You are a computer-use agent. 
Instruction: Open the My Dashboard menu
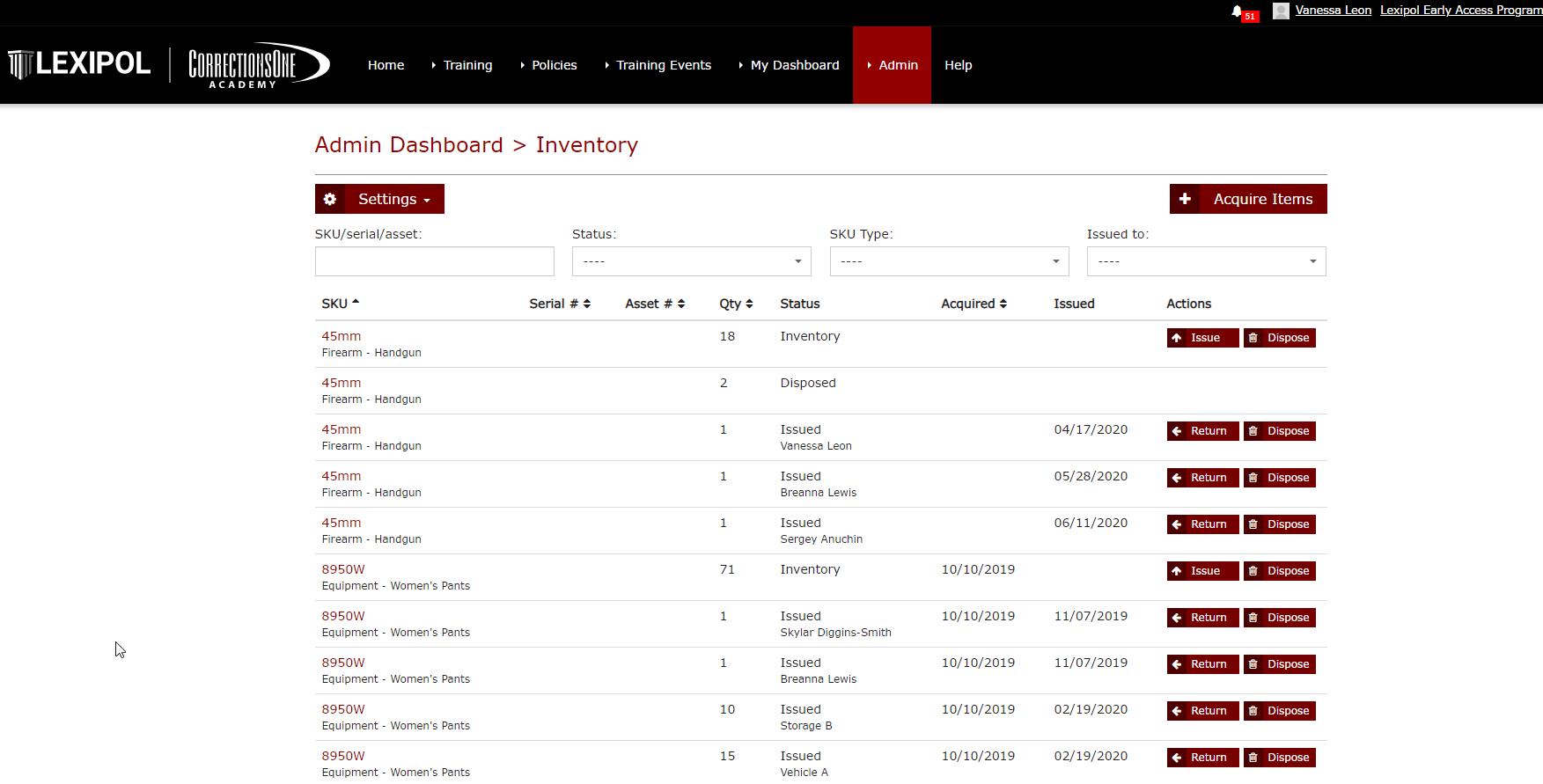tap(789, 65)
